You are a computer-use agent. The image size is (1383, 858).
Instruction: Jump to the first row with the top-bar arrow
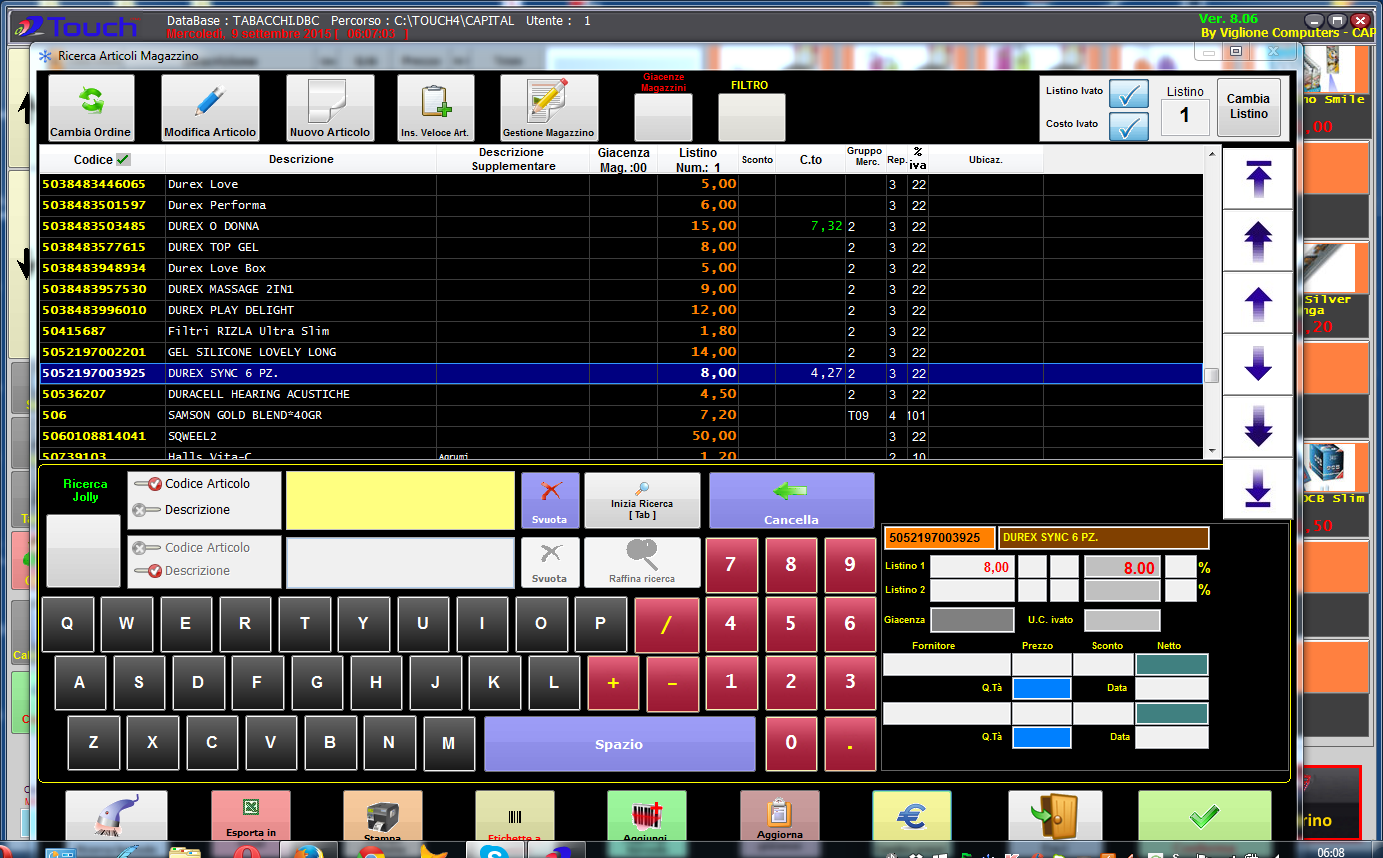tap(1258, 178)
